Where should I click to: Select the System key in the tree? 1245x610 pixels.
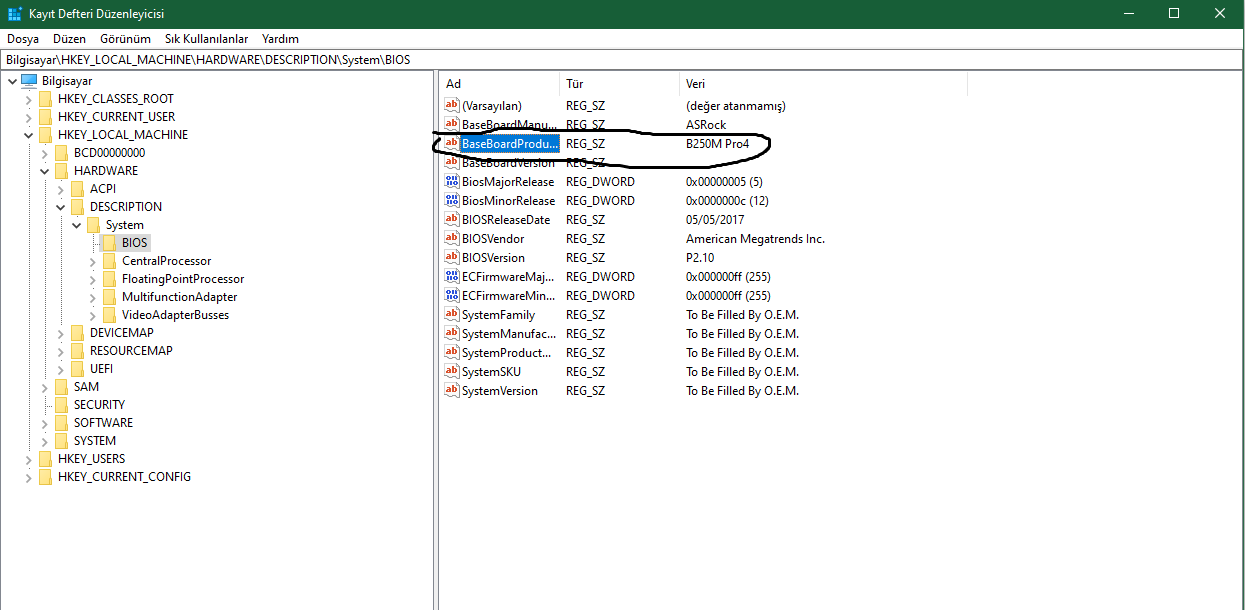click(125, 225)
